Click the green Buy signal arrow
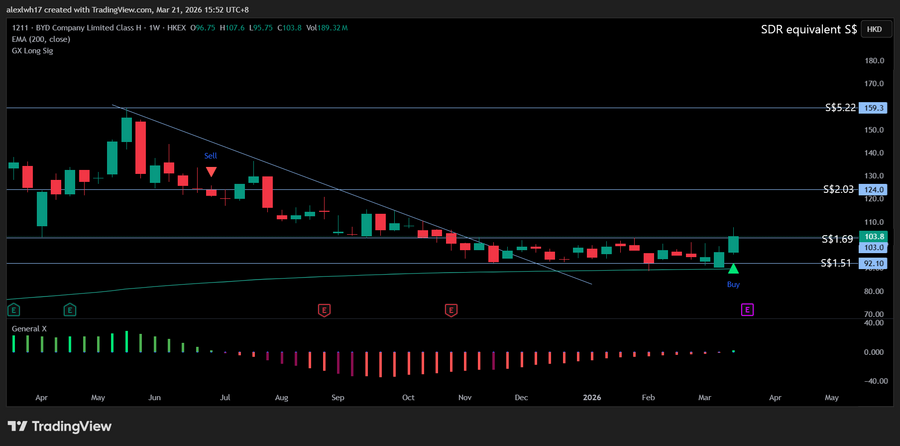The width and height of the screenshot is (900, 446). coord(734,268)
